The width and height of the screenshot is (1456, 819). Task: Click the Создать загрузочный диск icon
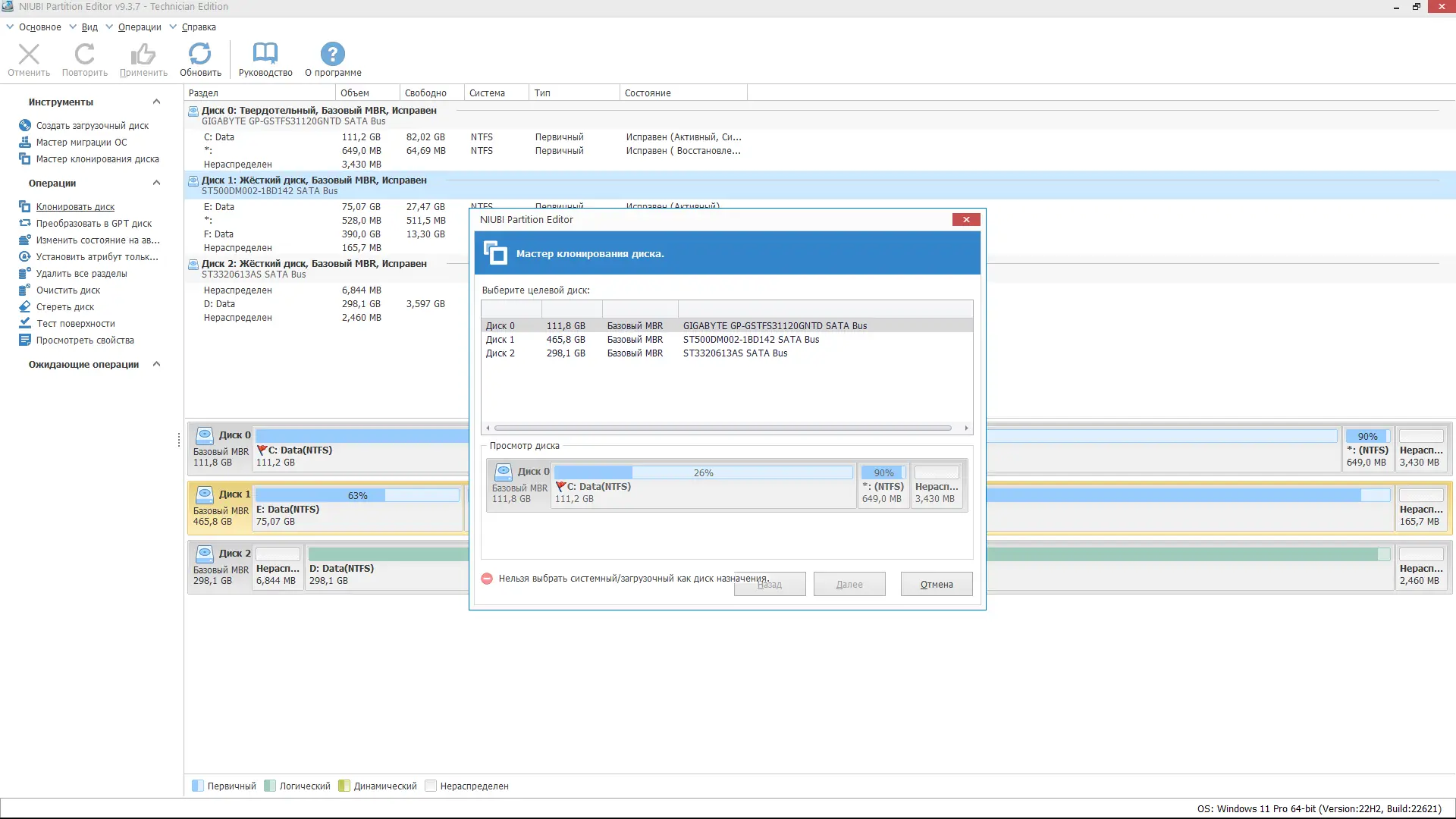pyautogui.click(x=25, y=126)
